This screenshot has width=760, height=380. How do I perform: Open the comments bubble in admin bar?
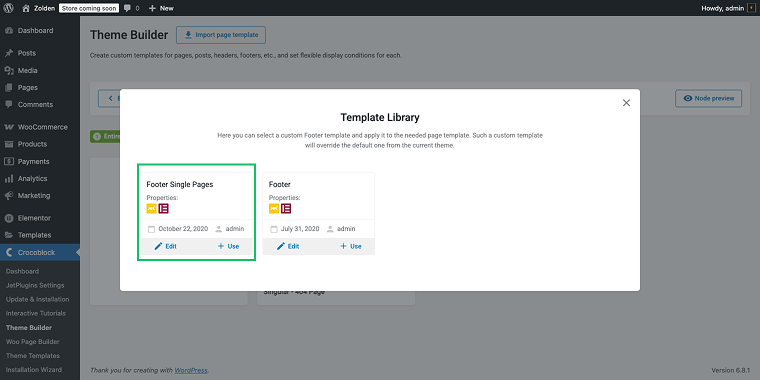point(131,8)
